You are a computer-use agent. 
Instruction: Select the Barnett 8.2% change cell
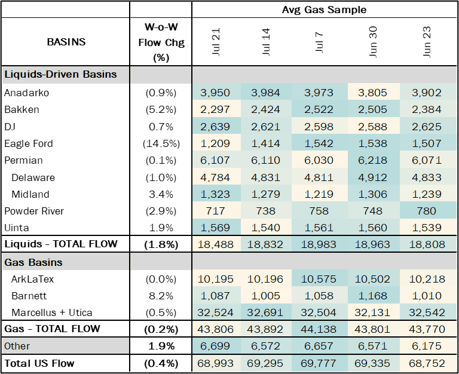click(161, 296)
